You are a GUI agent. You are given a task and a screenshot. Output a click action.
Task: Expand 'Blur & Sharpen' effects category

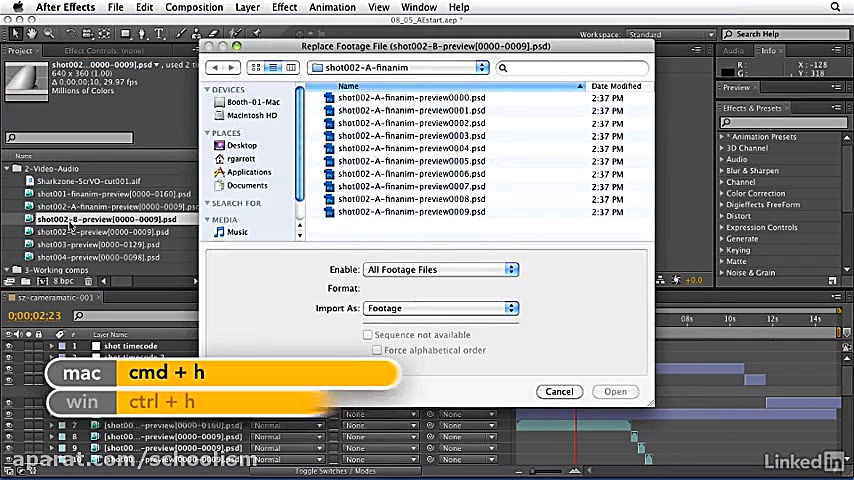click(722, 171)
